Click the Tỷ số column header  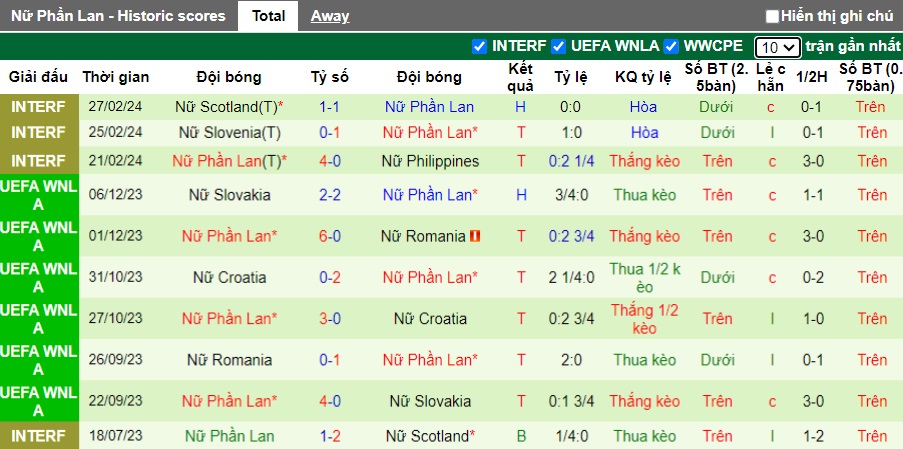click(330, 77)
